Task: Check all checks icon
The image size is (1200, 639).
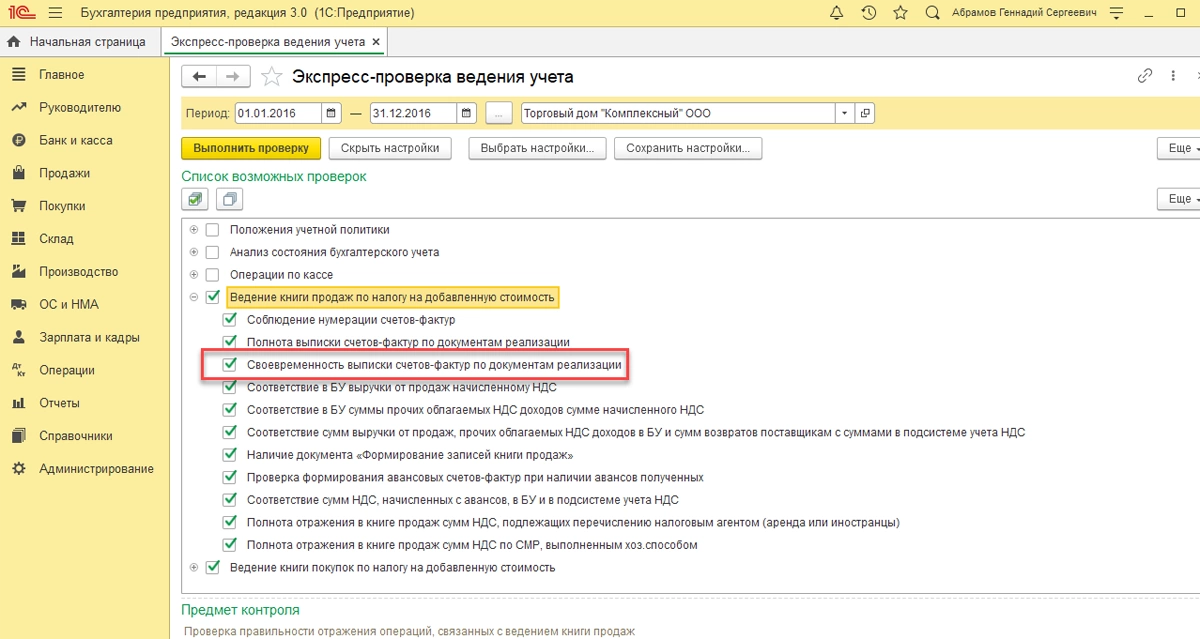Action: [x=196, y=200]
